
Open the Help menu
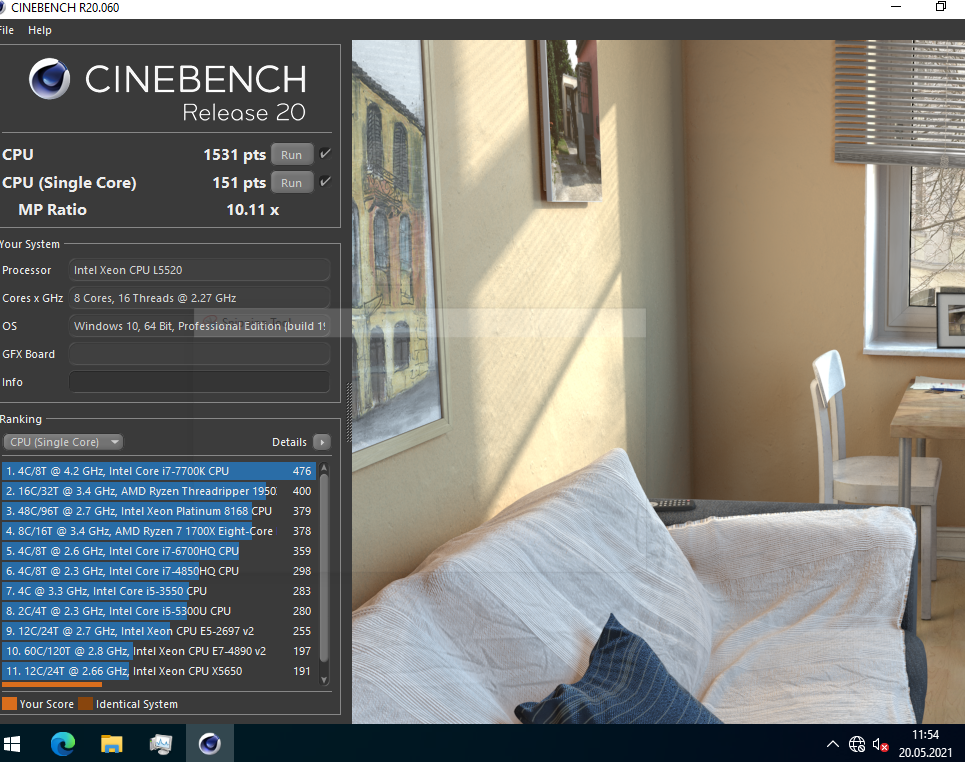[39, 30]
